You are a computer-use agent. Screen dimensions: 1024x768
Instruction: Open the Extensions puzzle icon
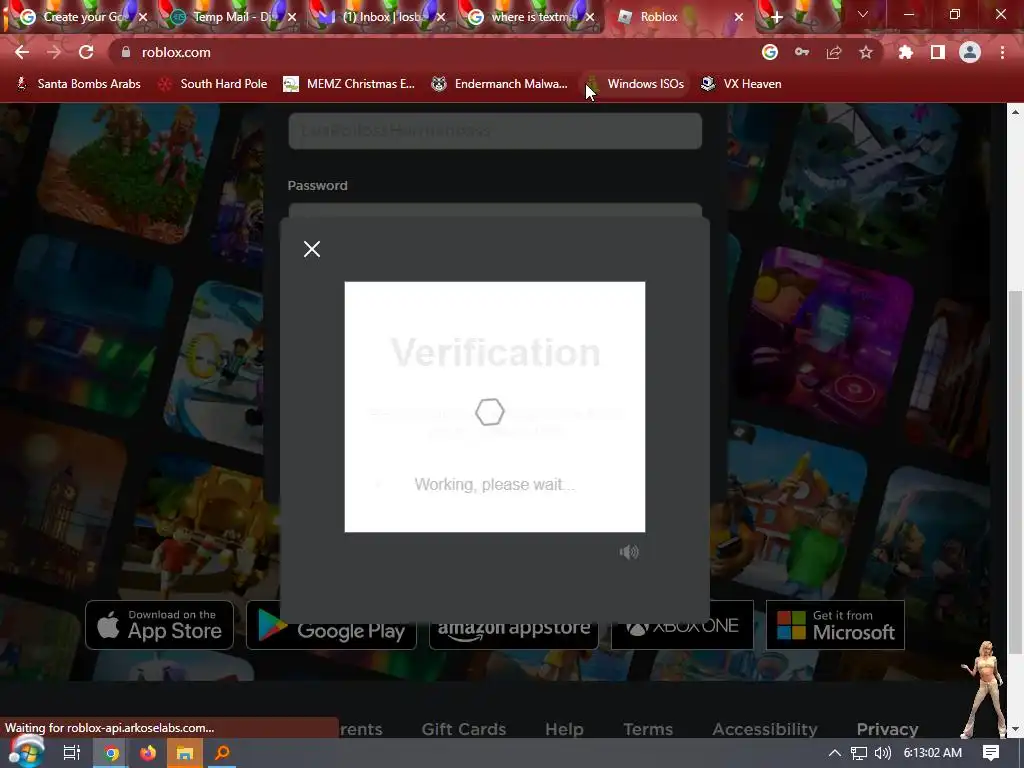coord(906,52)
